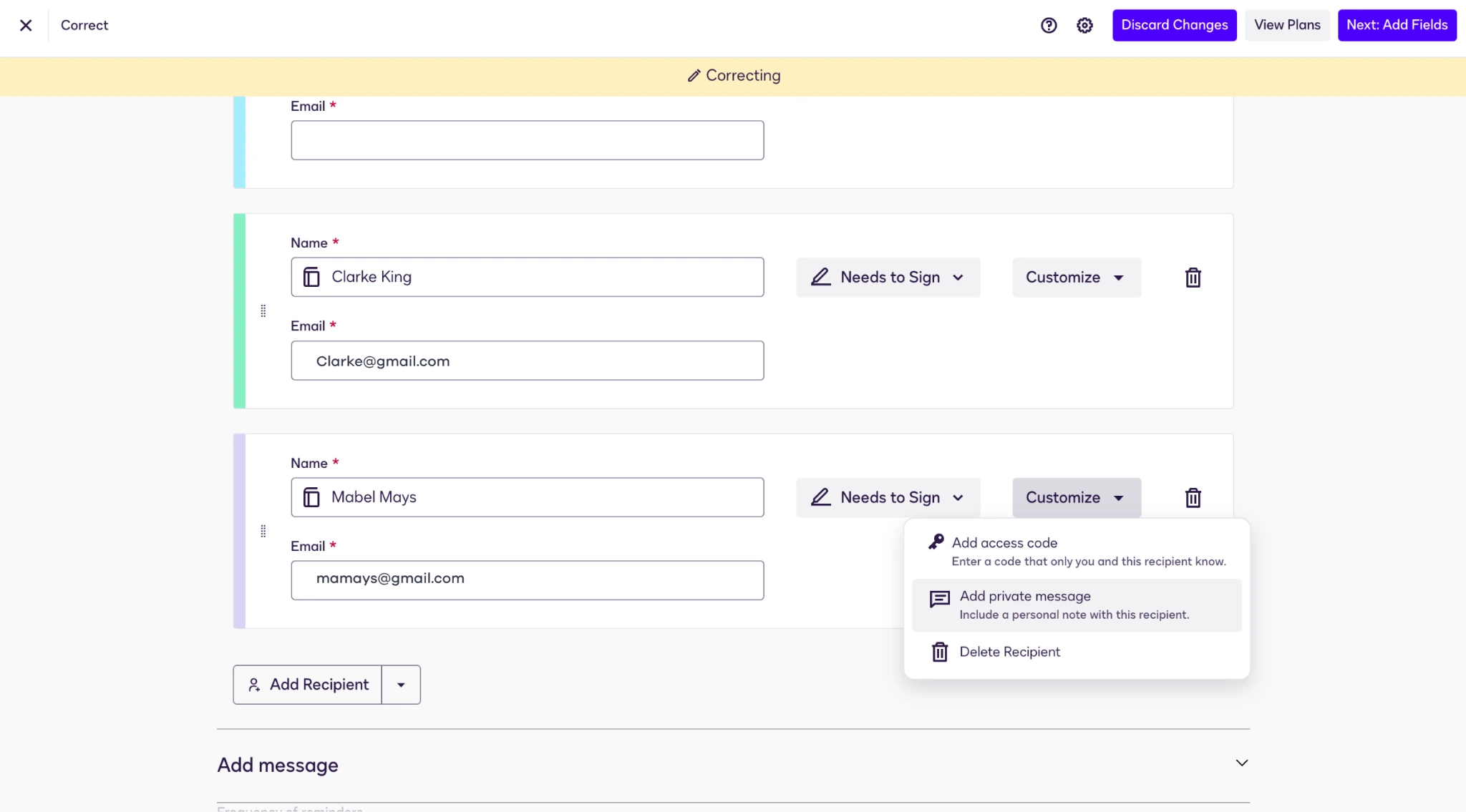Open the settings gear icon
The width and height of the screenshot is (1466, 812).
coord(1084,25)
